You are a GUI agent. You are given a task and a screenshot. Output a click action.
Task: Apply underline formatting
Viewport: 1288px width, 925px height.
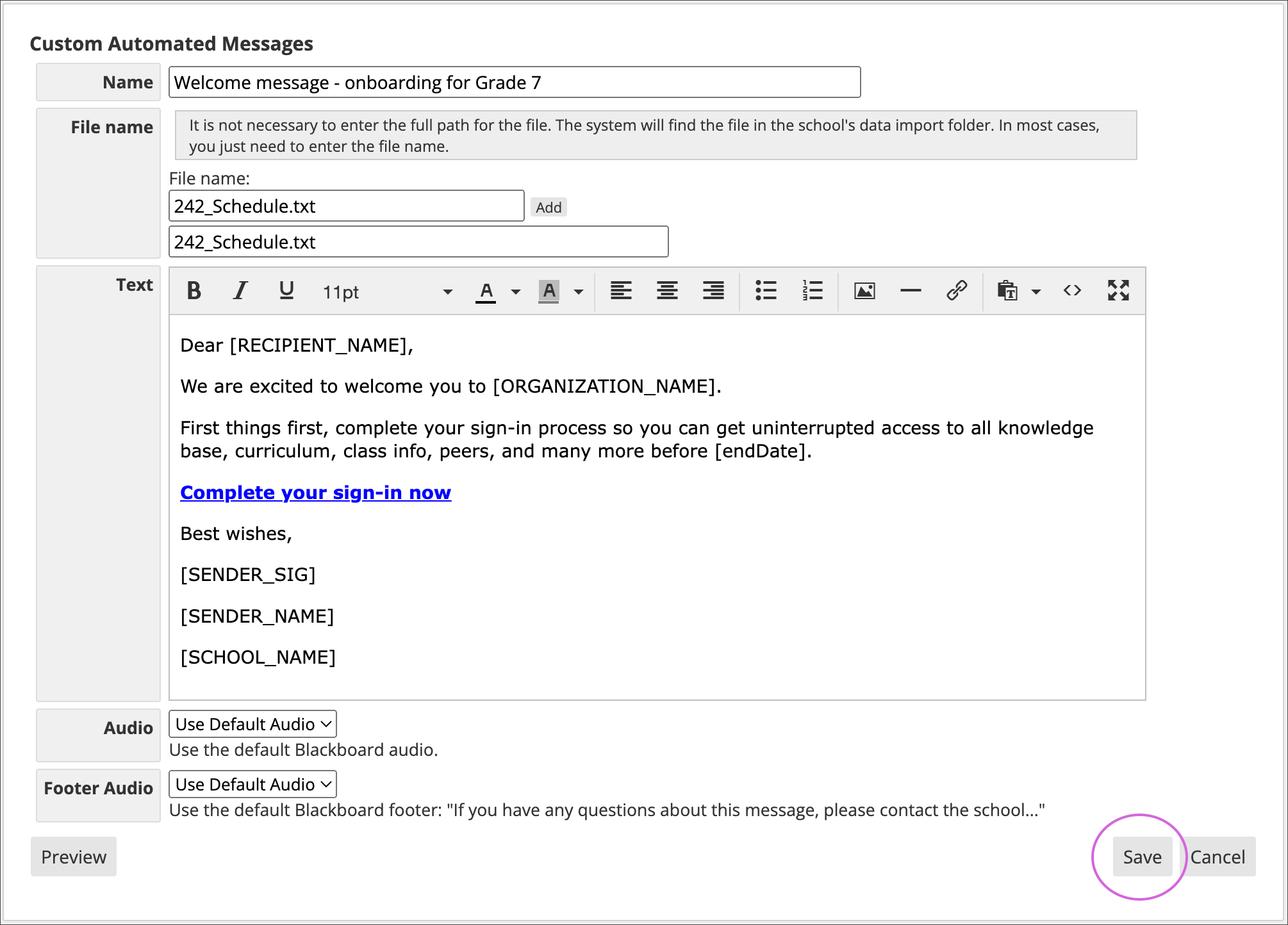click(x=286, y=291)
